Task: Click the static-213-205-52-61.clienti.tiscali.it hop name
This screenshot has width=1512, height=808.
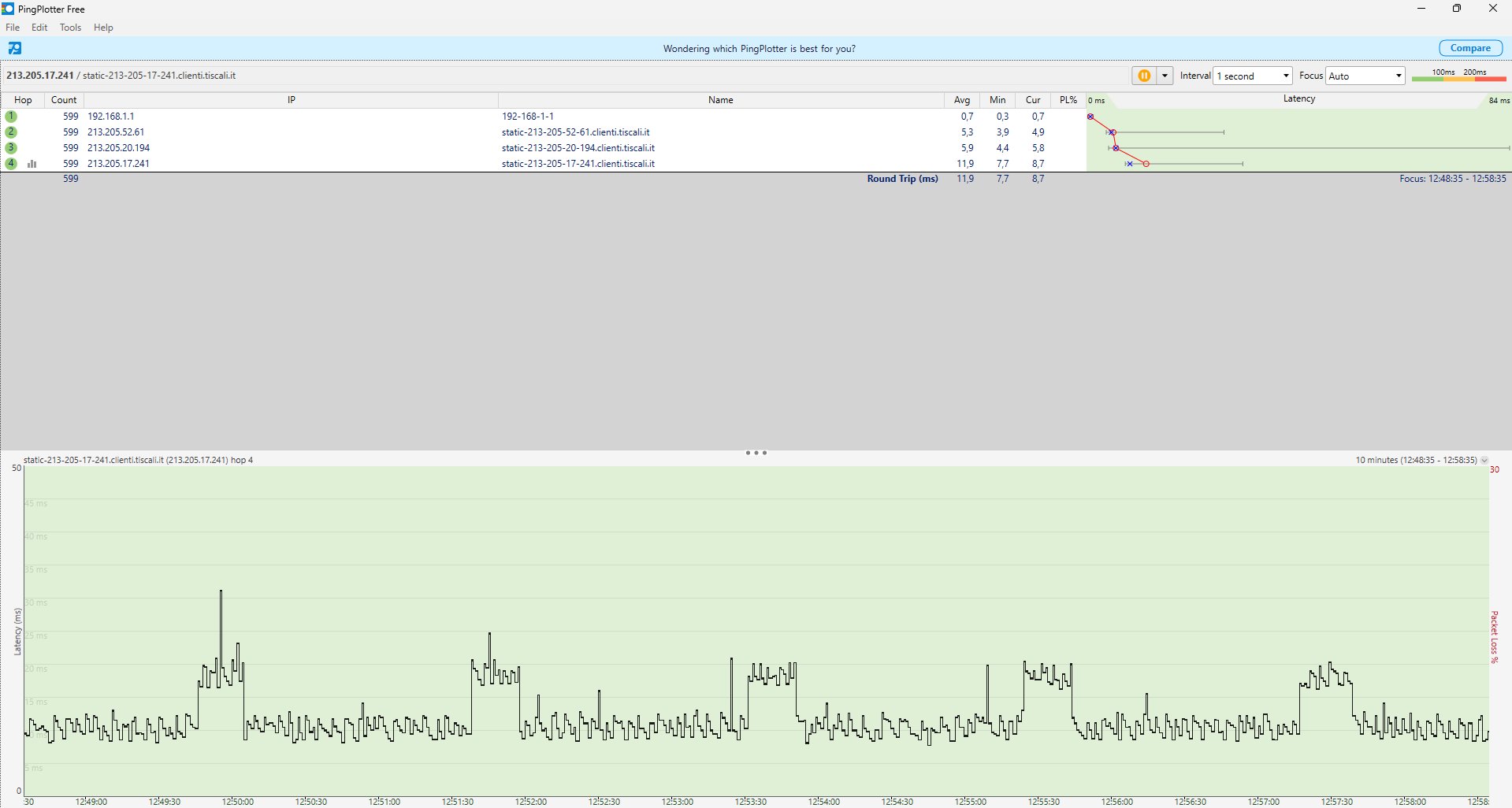Action: tap(575, 132)
